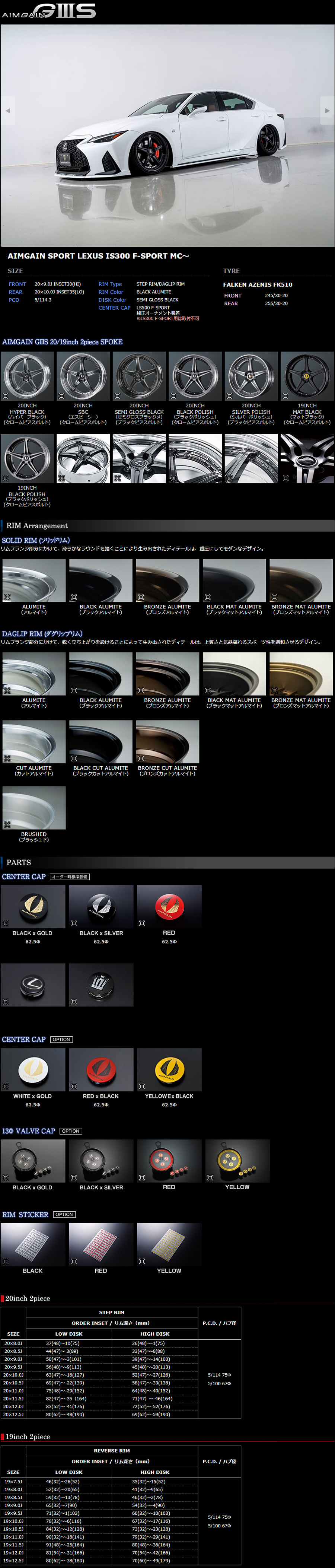This screenshot has height=1568, width=335.
Task: View the Yellow valve cap set
Action: 237,1161
